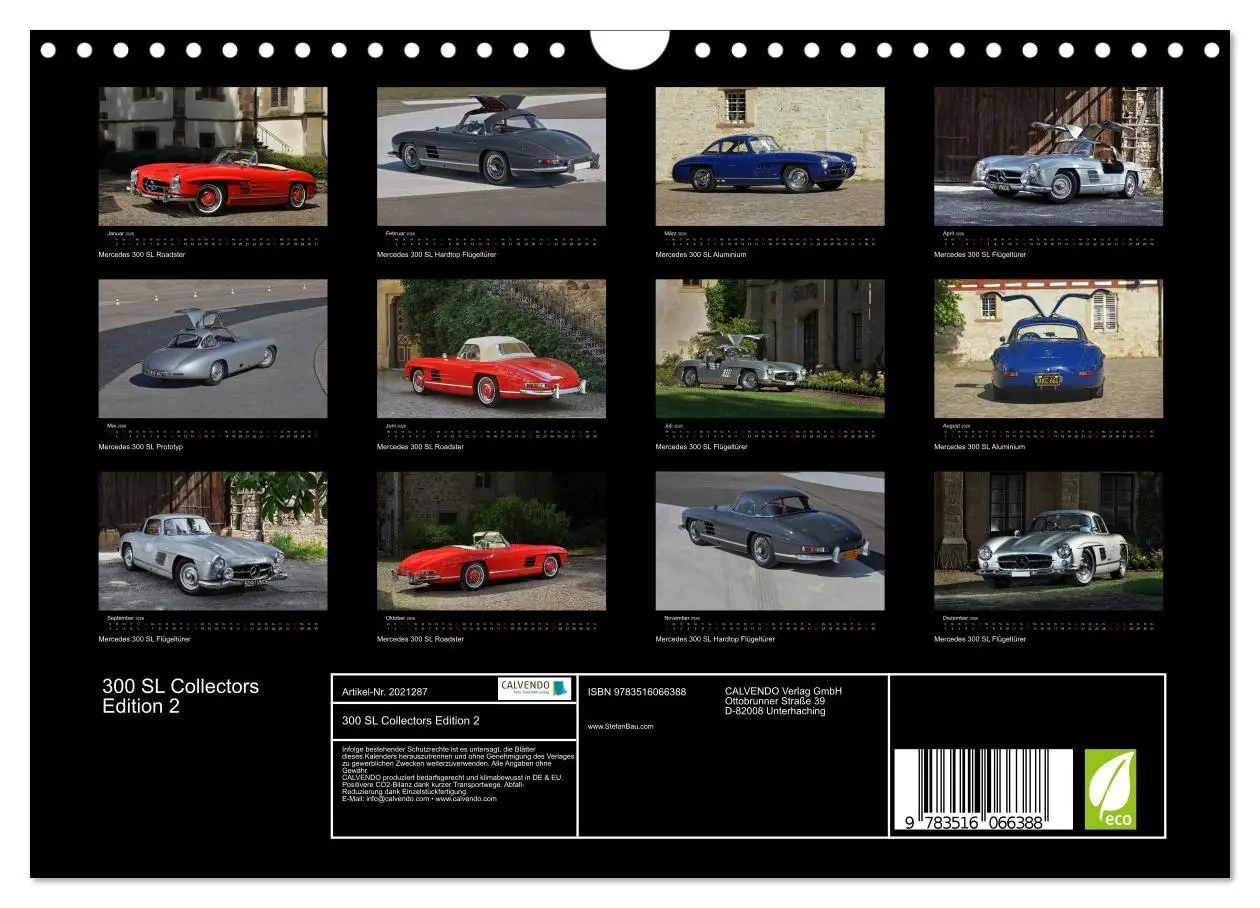Click the info@calvendo.com e-mail line
Viewport: 1260px width, 908px height.
point(419,799)
